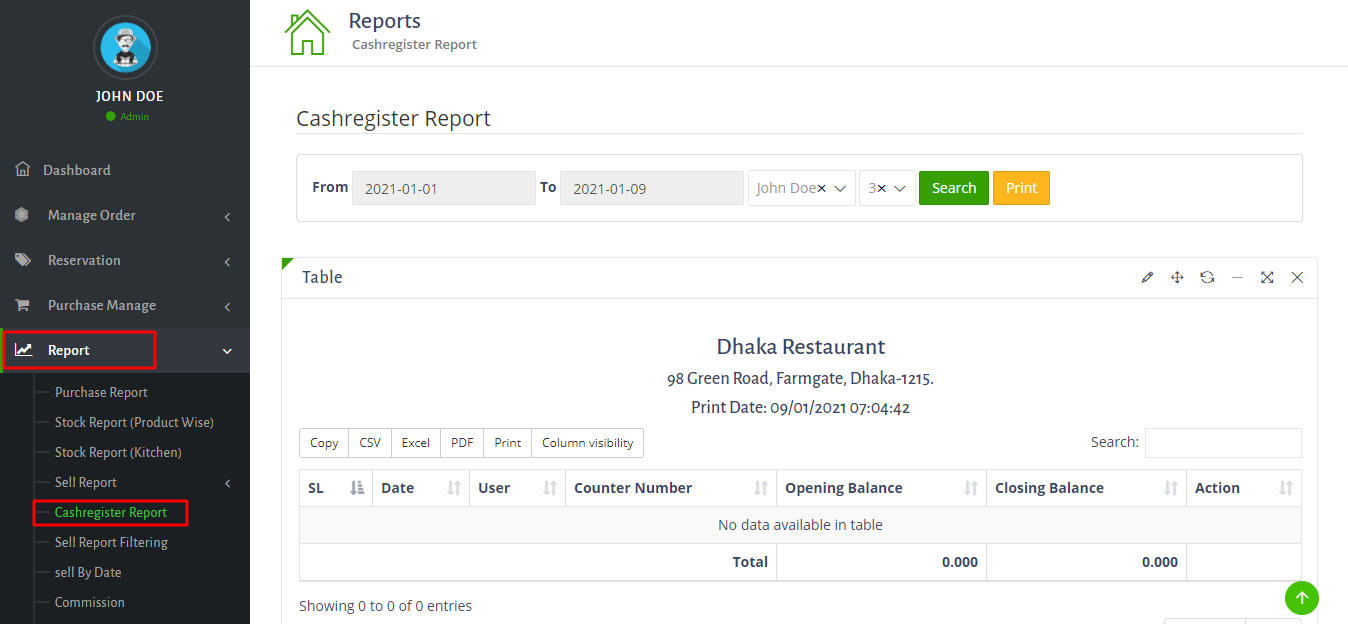Export the table as PDF
Viewport: 1348px width, 624px height.
pos(462,443)
